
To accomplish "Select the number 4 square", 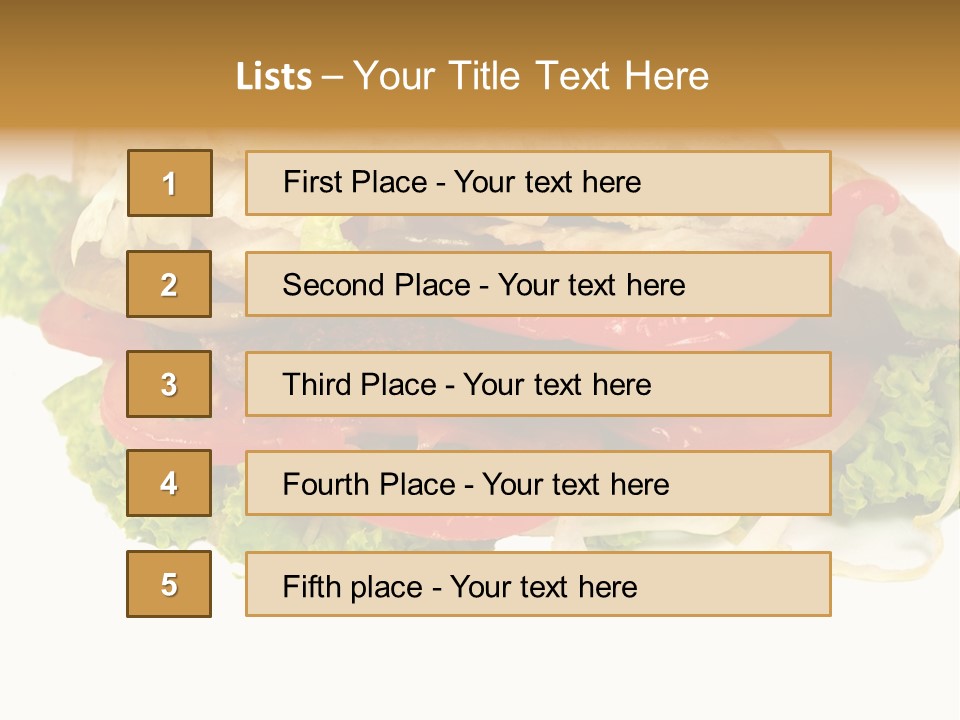I will (x=170, y=484).
